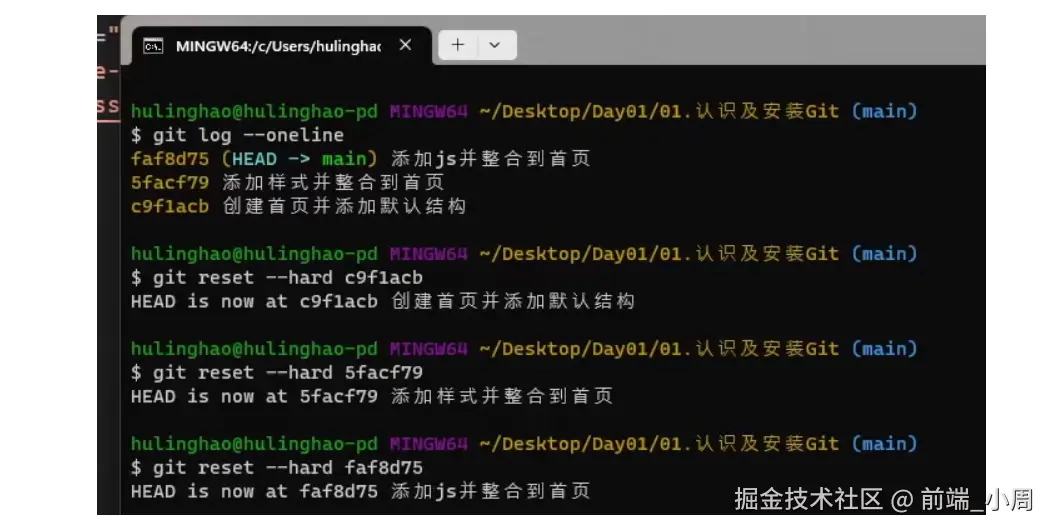
Task: Expand the new tab profile dropdown chevron
Action: coord(495,45)
